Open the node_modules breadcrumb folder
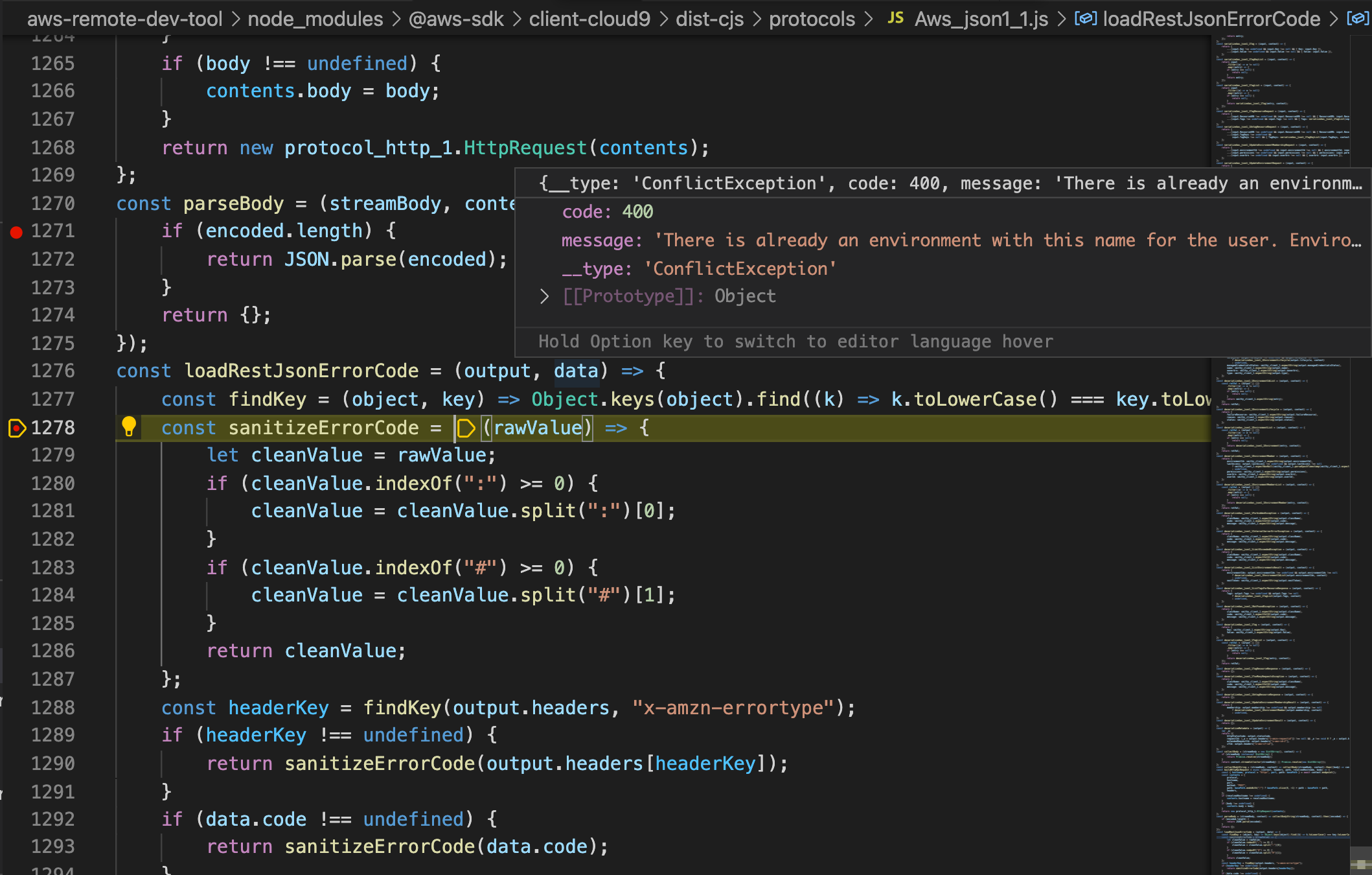Image resolution: width=1372 pixels, height=875 pixels. pos(315,19)
